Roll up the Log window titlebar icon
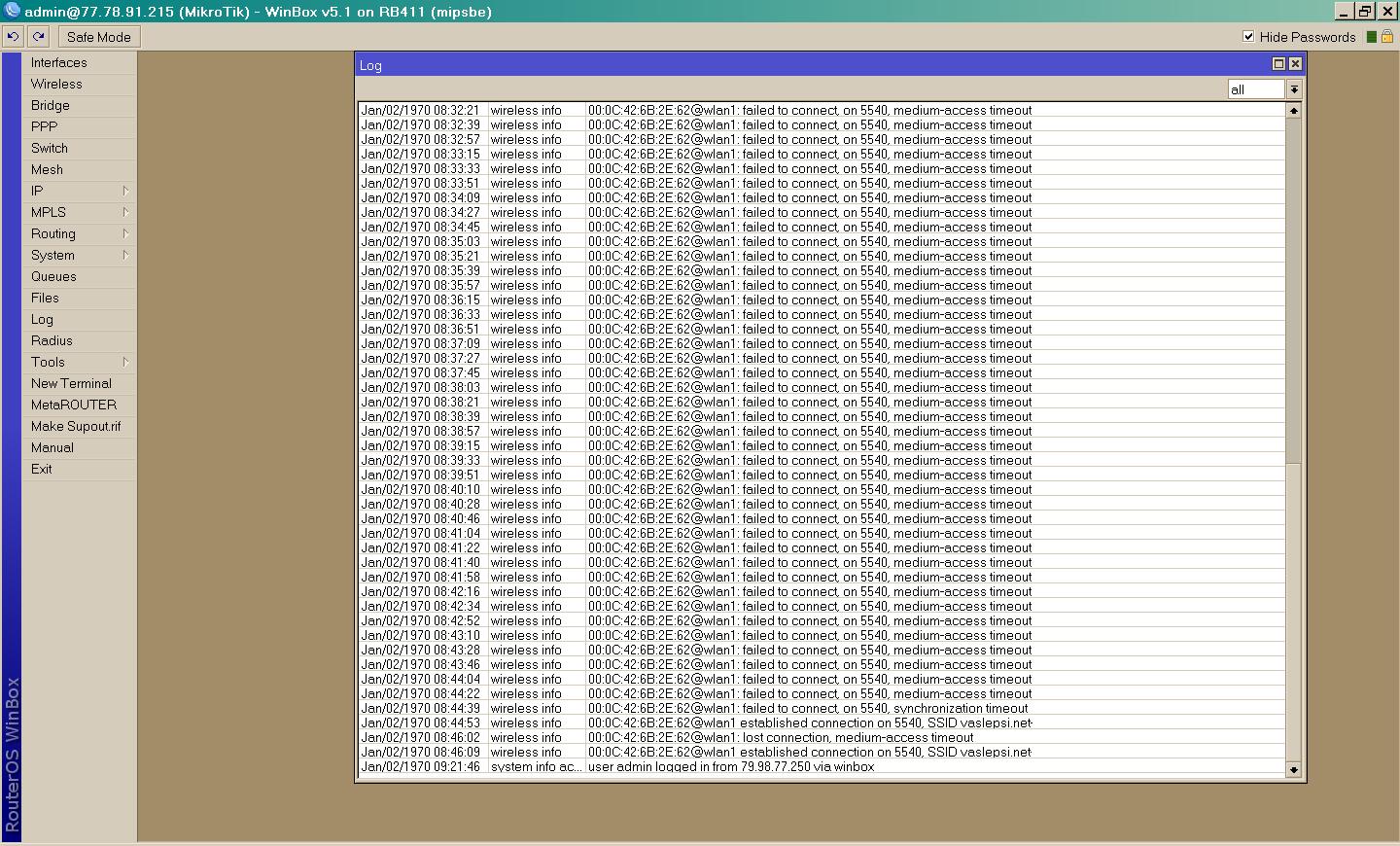The width and height of the screenshot is (1400, 846). point(1278,63)
